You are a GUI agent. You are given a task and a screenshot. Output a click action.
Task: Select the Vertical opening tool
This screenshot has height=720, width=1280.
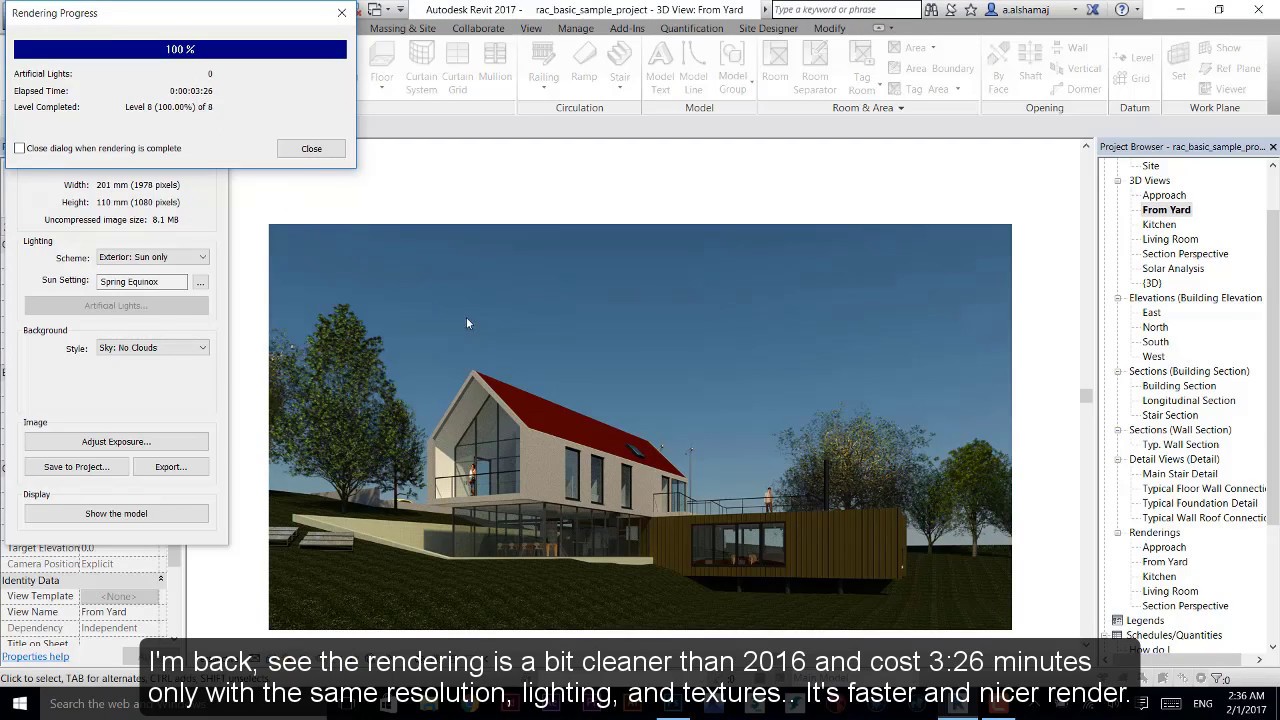pyautogui.click(x=1075, y=69)
